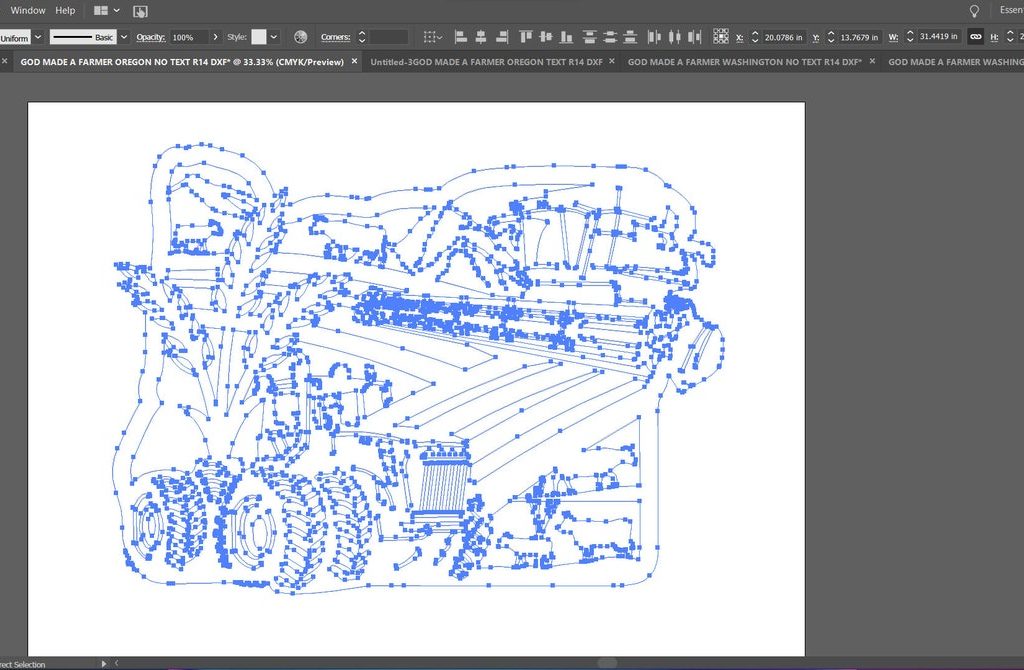
Task: Open the Help menu
Action: pos(65,10)
